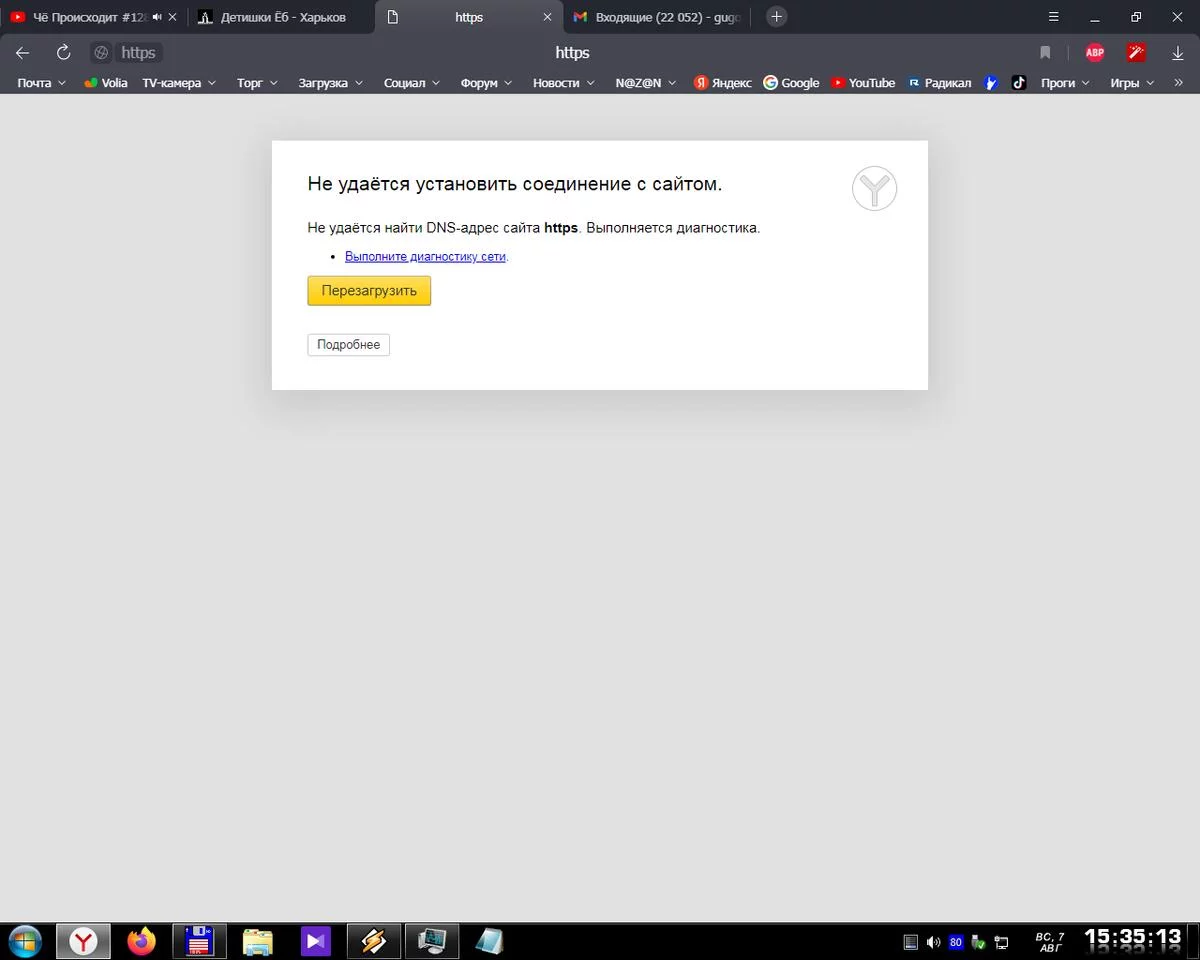
Task: Select the active 'https' tab
Action: (x=469, y=17)
